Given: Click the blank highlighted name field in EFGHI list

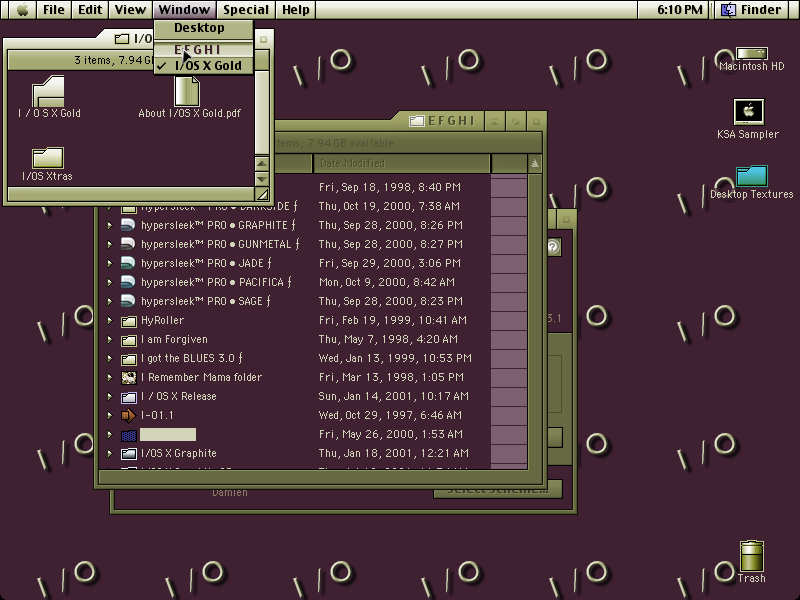Looking at the screenshot, I should pos(168,435).
